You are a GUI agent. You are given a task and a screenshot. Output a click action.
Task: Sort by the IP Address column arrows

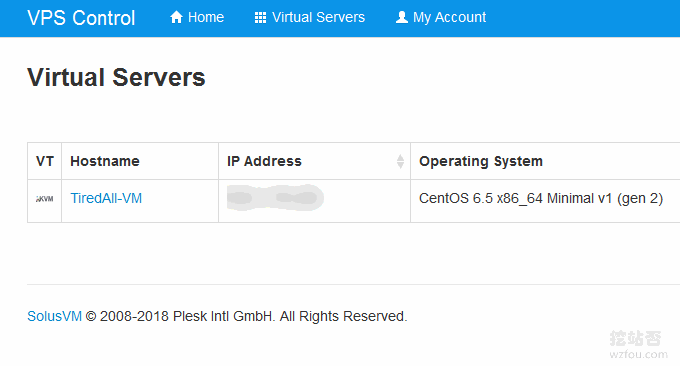click(400, 161)
